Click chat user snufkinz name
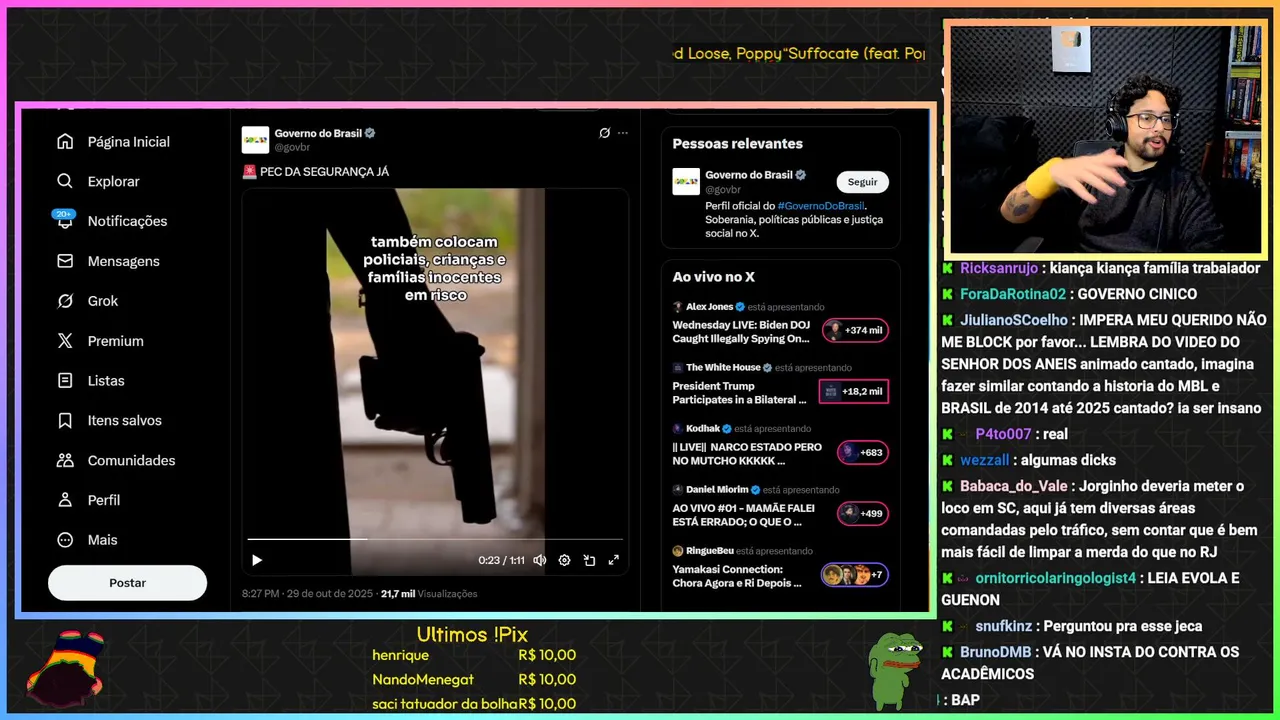This screenshot has height=720, width=1280. click(1005, 626)
